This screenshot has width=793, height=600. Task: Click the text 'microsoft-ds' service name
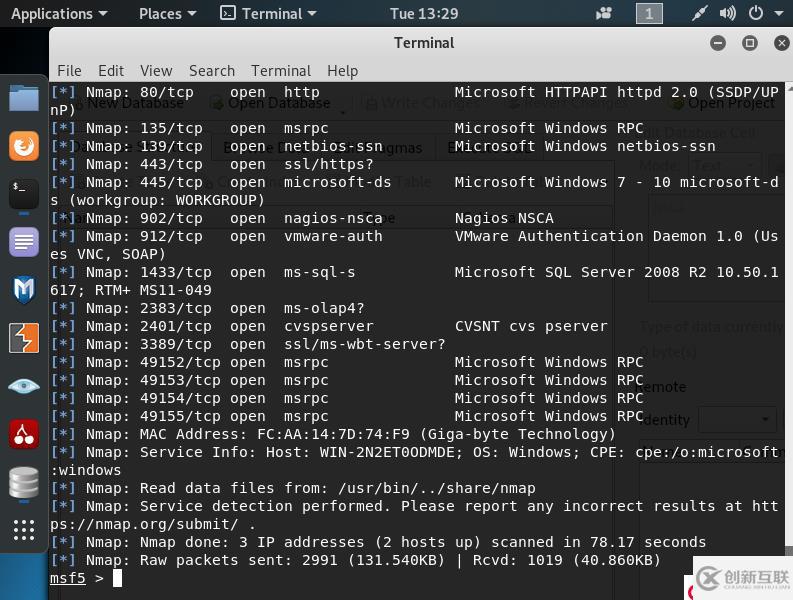click(337, 182)
